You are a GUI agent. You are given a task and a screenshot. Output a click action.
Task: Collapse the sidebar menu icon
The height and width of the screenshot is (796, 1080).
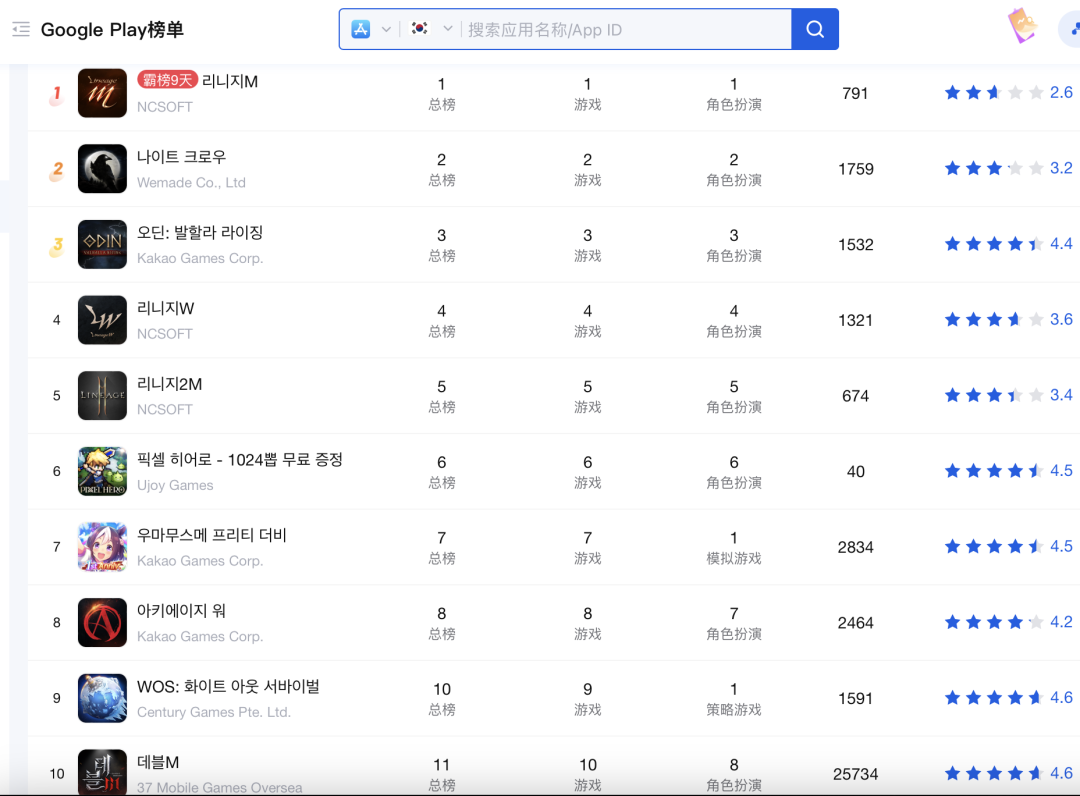[x=21, y=29]
